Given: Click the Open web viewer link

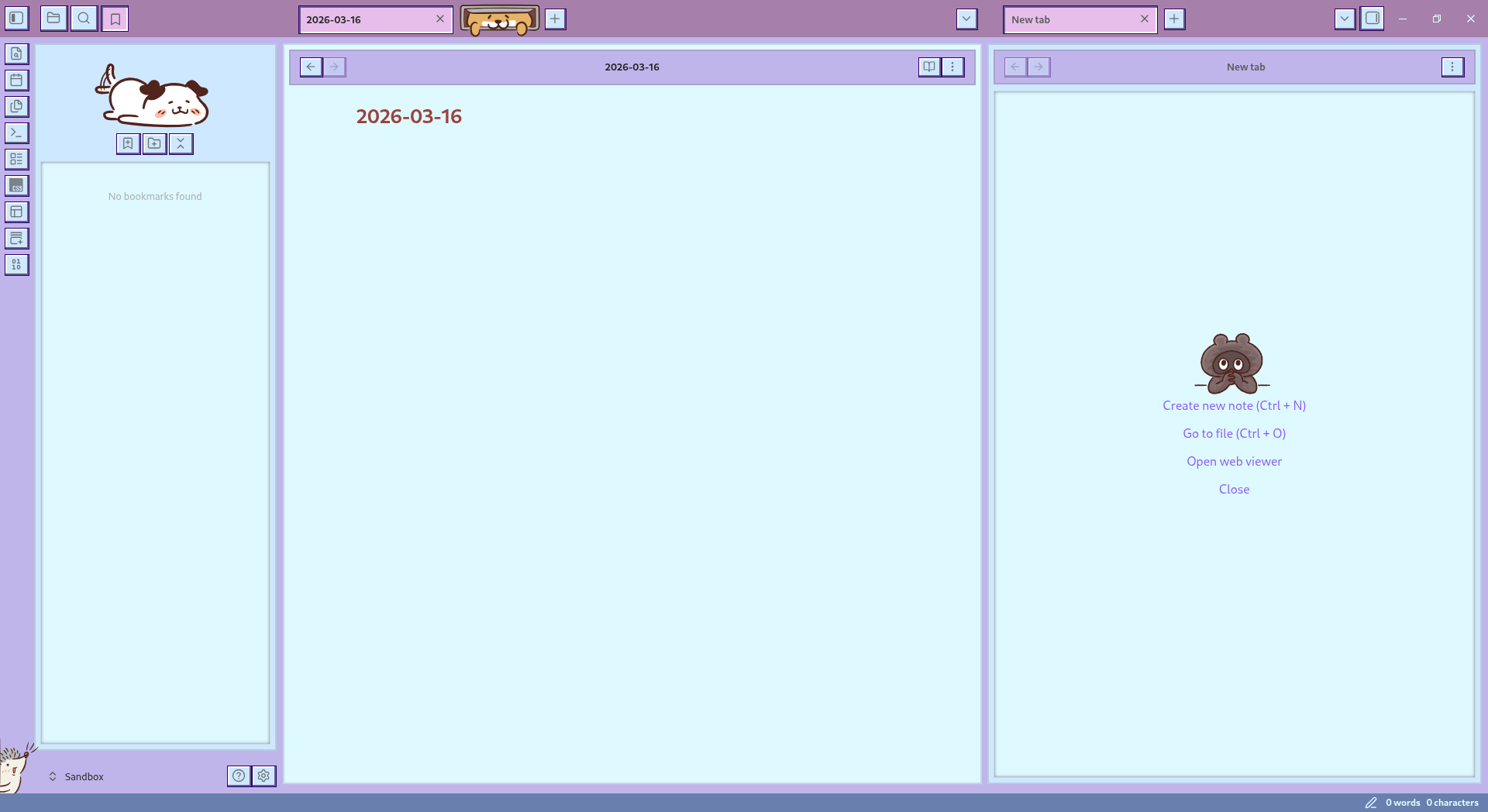Looking at the screenshot, I should pos(1234,461).
